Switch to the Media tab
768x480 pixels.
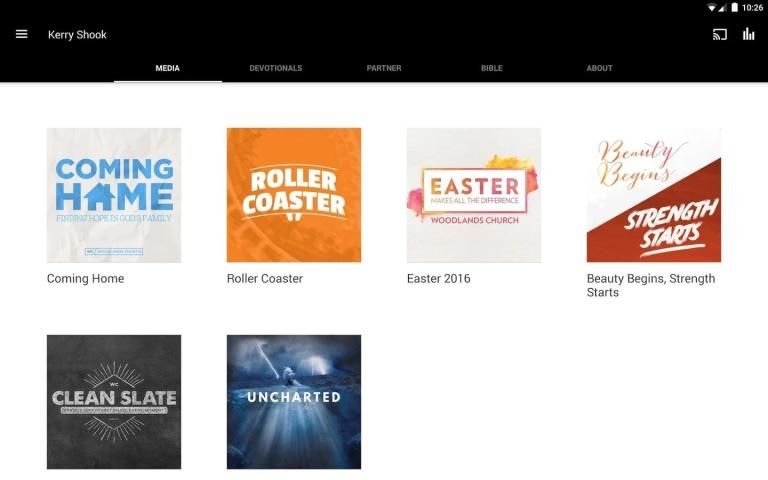pos(167,68)
